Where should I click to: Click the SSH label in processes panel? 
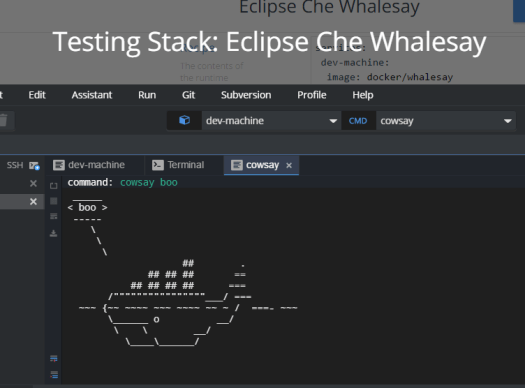tap(15, 165)
